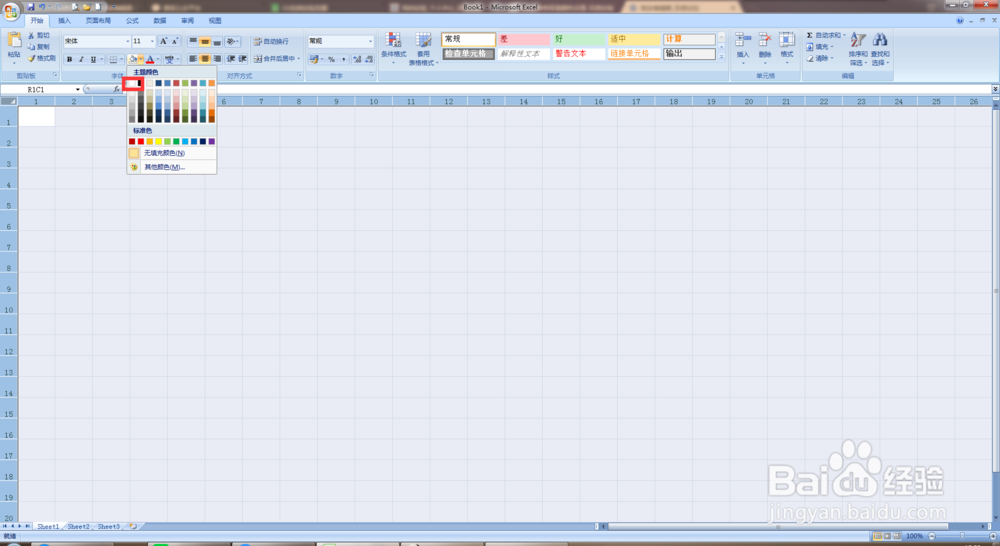Click the text orientation angled icon
Viewport: 1000px width, 546px height.
tap(230, 41)
